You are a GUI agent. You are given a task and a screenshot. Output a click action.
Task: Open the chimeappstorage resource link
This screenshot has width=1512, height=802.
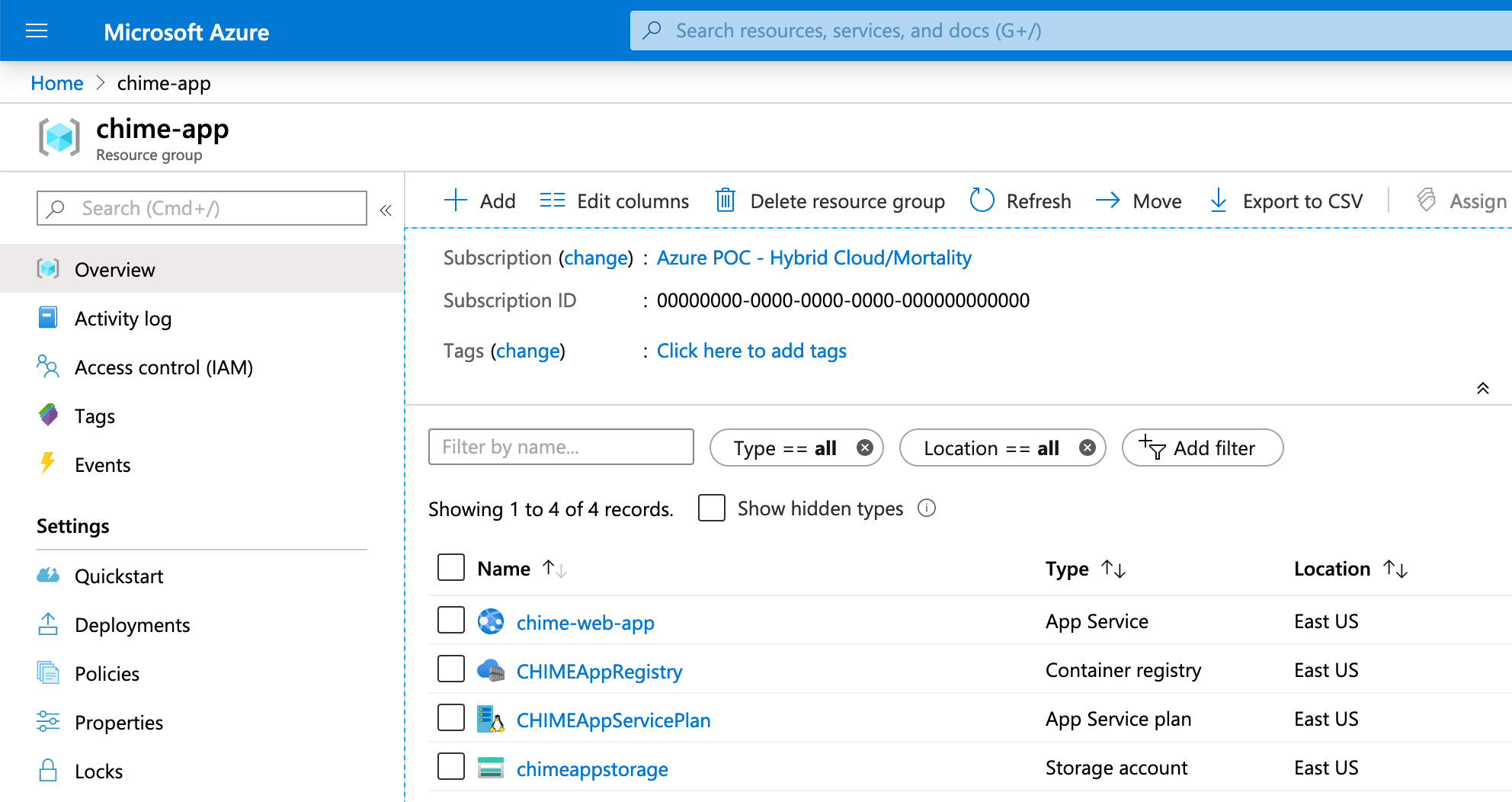click(592, 768)
